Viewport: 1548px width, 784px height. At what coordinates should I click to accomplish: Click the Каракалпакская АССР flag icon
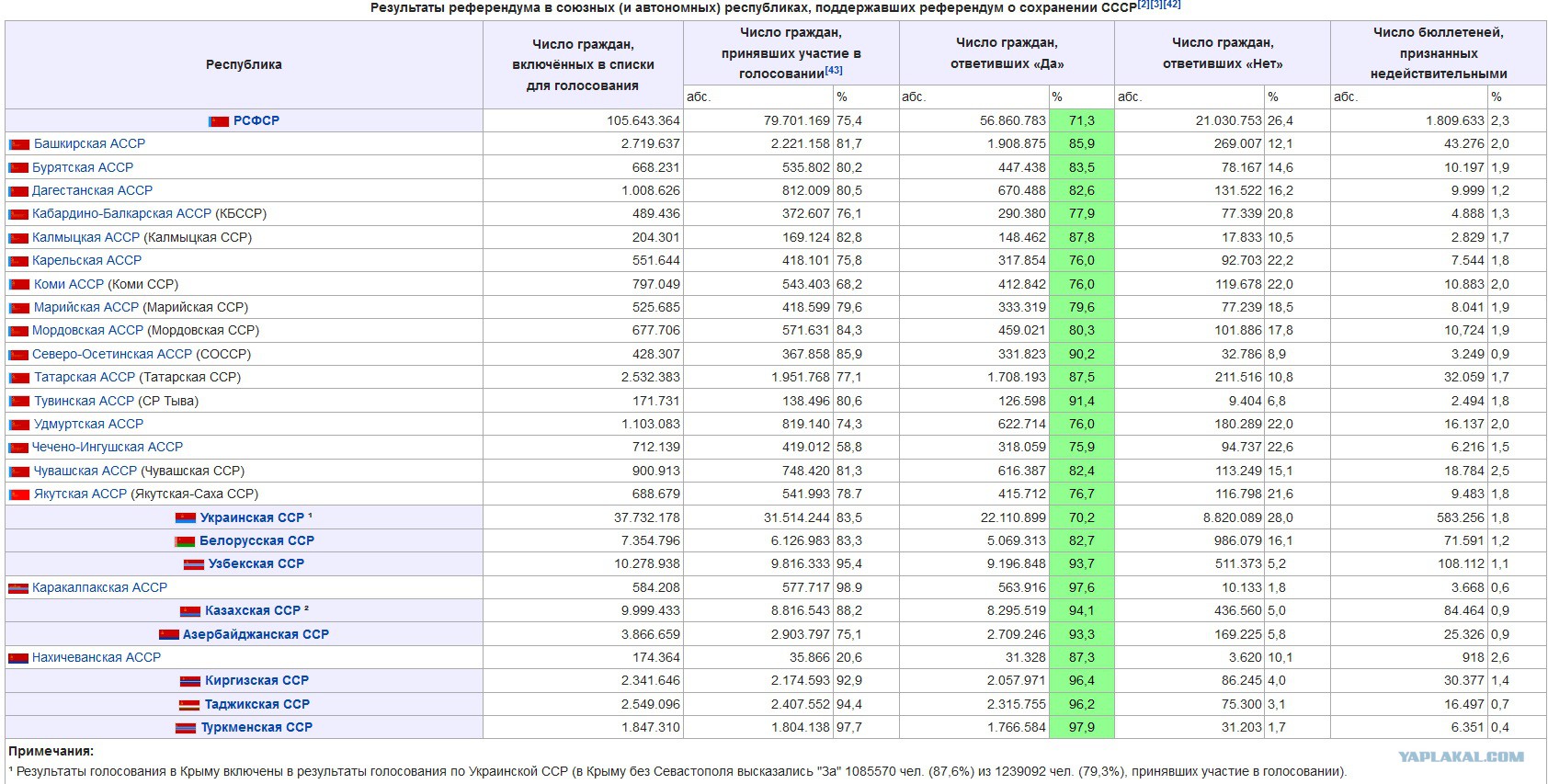pyautogui.click(x=19, y=588)
